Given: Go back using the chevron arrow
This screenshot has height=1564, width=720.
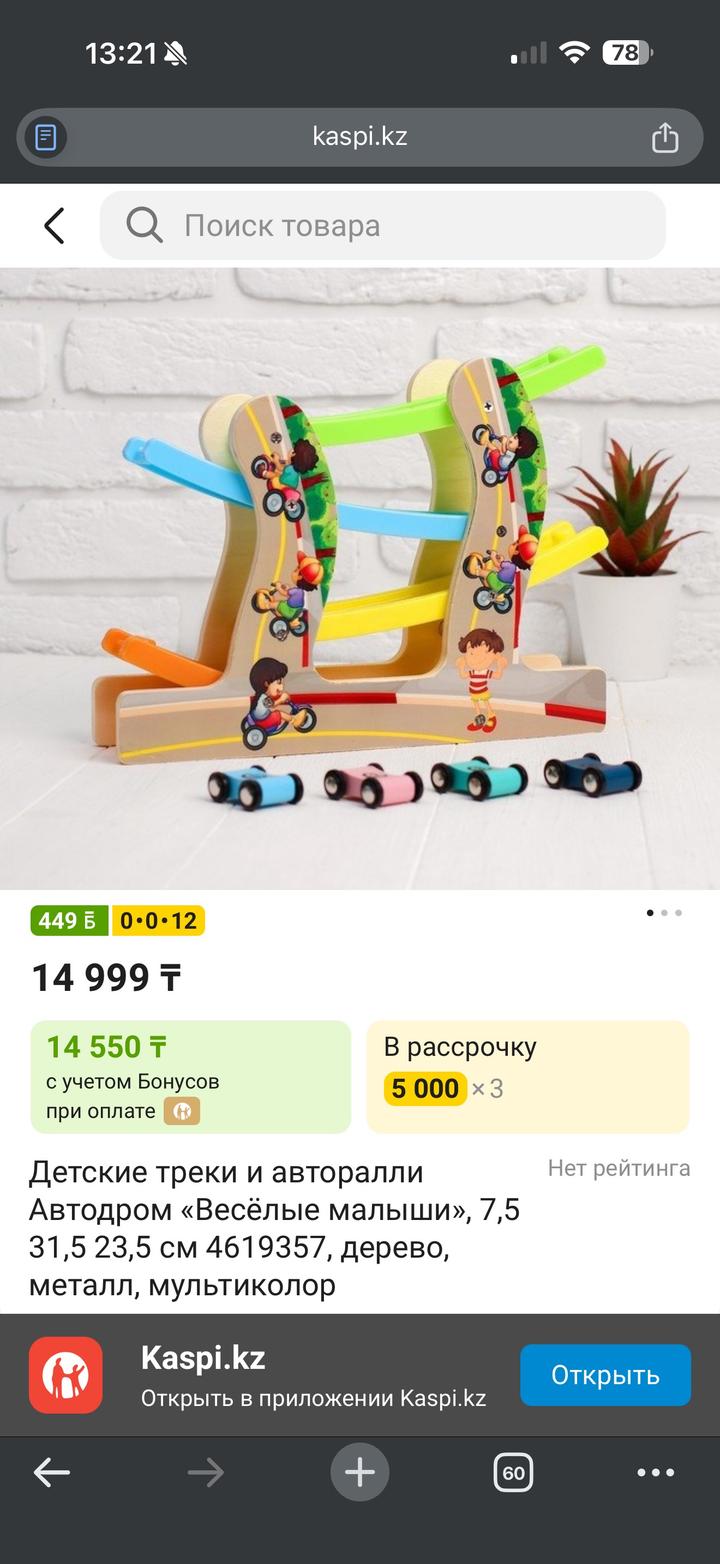Looking at the screenshot, I should tap(55, 226).
